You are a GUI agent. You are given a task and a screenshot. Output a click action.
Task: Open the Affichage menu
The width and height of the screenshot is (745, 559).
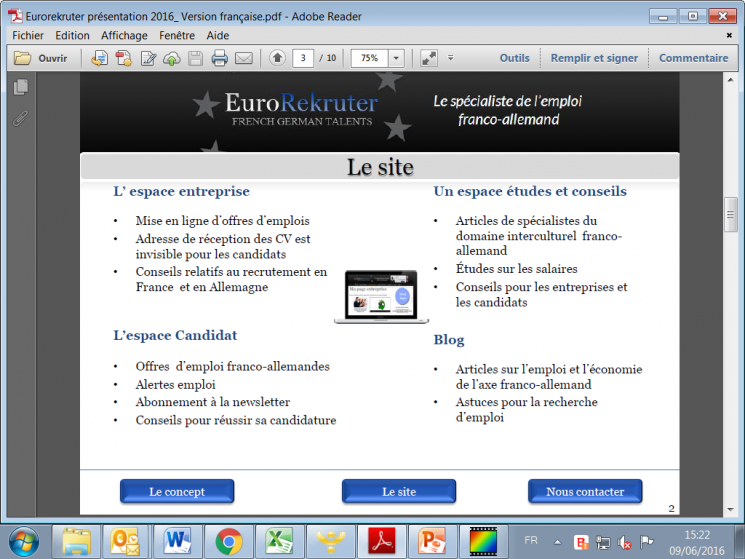point(124,36)
